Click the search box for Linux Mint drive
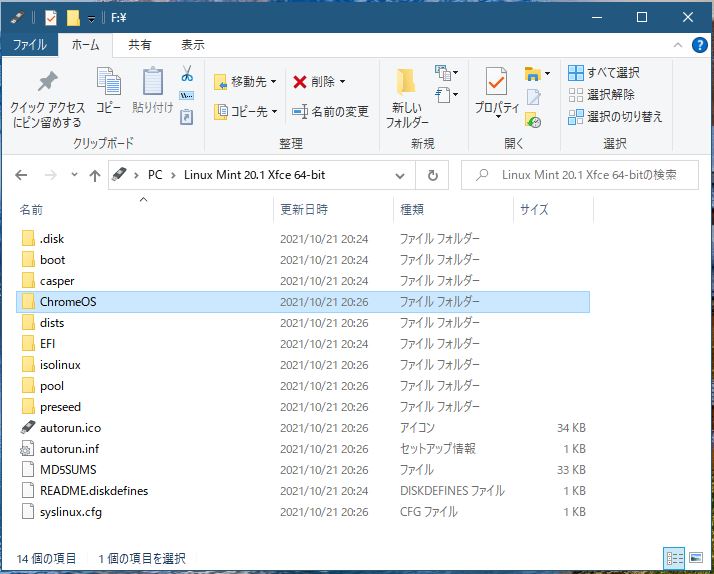This screenshot has height=574, width=714. coord(588,175)
